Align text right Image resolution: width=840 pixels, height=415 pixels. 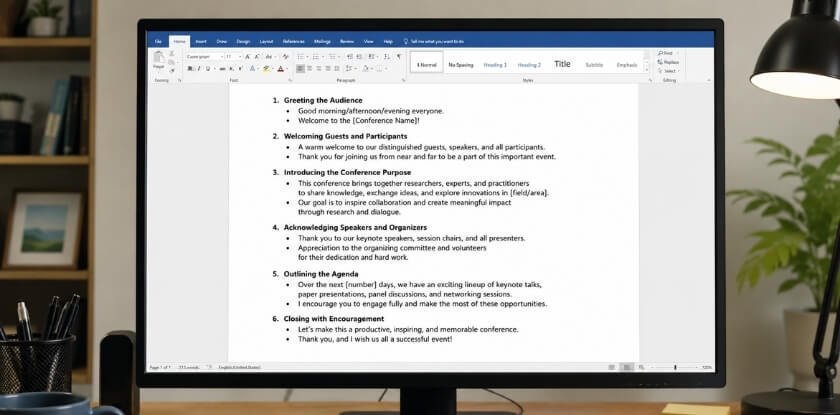(x=318, y=69)
